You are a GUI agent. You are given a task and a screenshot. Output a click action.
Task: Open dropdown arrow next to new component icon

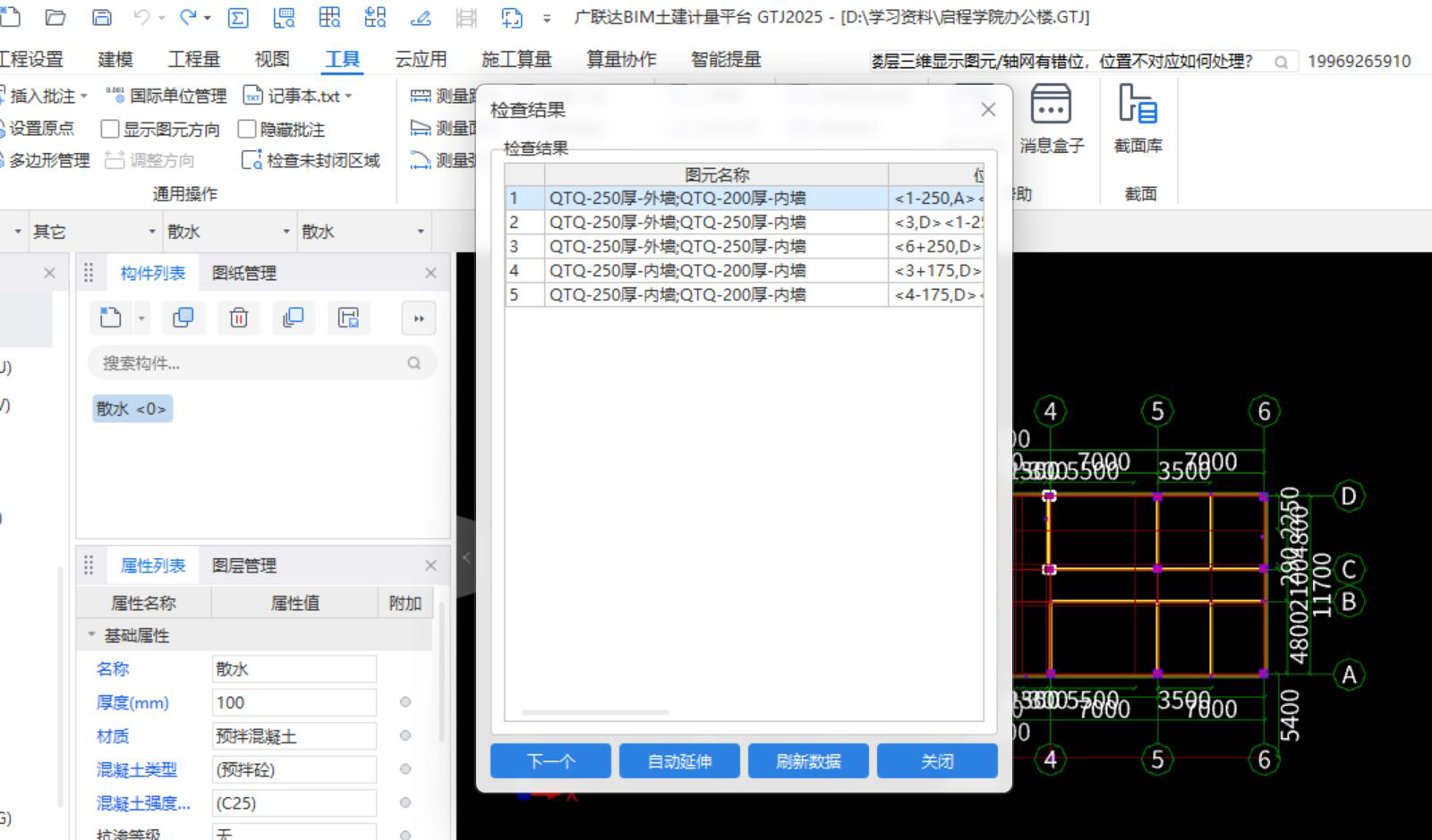141,318
